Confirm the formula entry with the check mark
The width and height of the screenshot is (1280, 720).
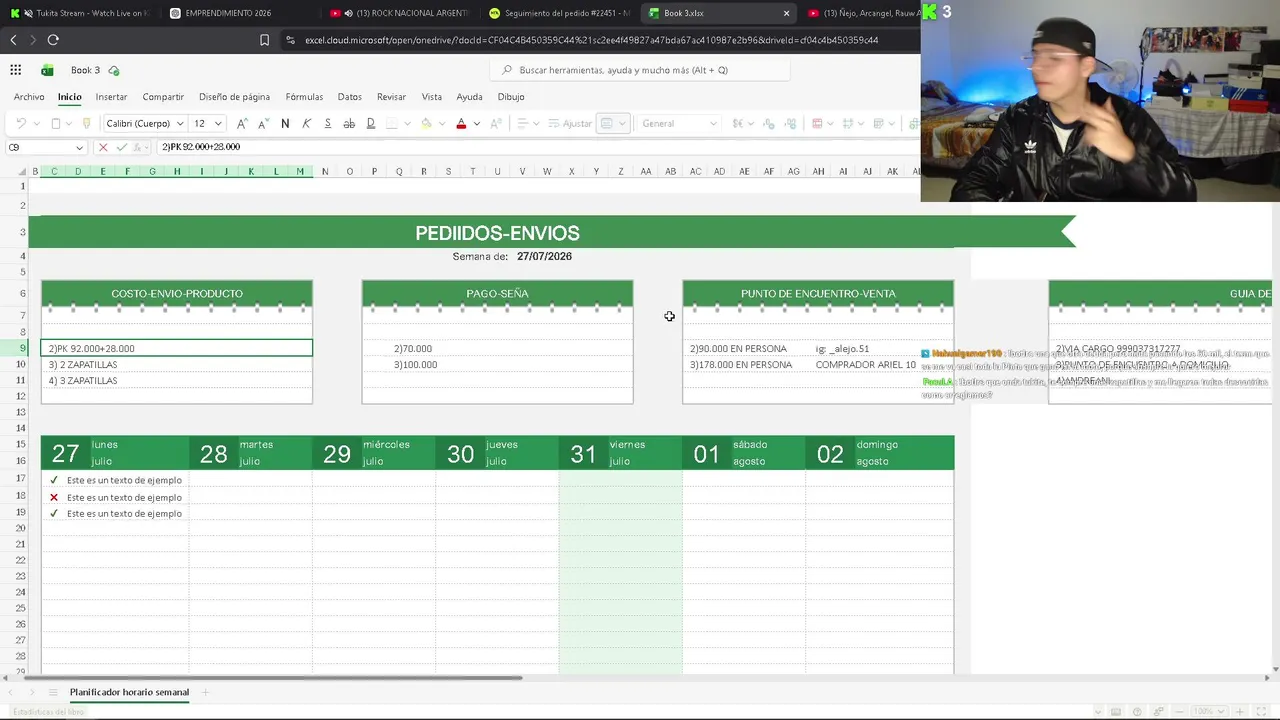122,147
